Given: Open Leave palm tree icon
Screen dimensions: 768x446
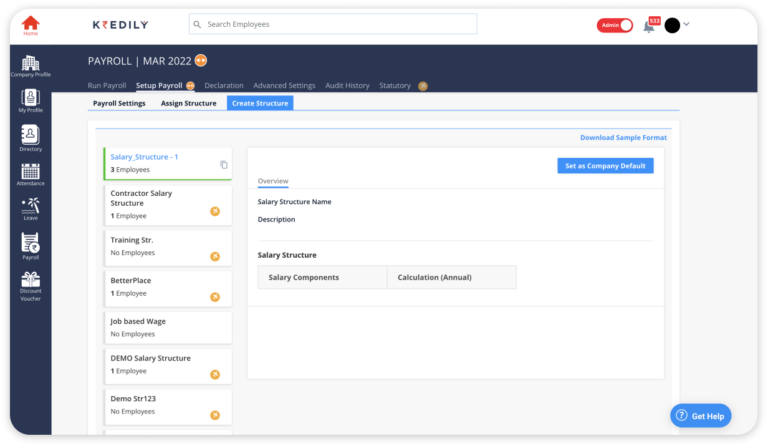Looking at the screenshot, I should coord(30,209).
